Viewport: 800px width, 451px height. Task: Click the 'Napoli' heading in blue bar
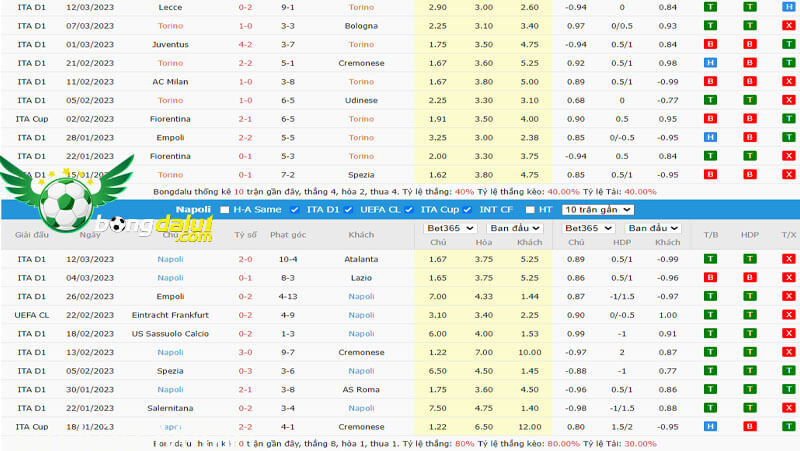tap(193, 209)
